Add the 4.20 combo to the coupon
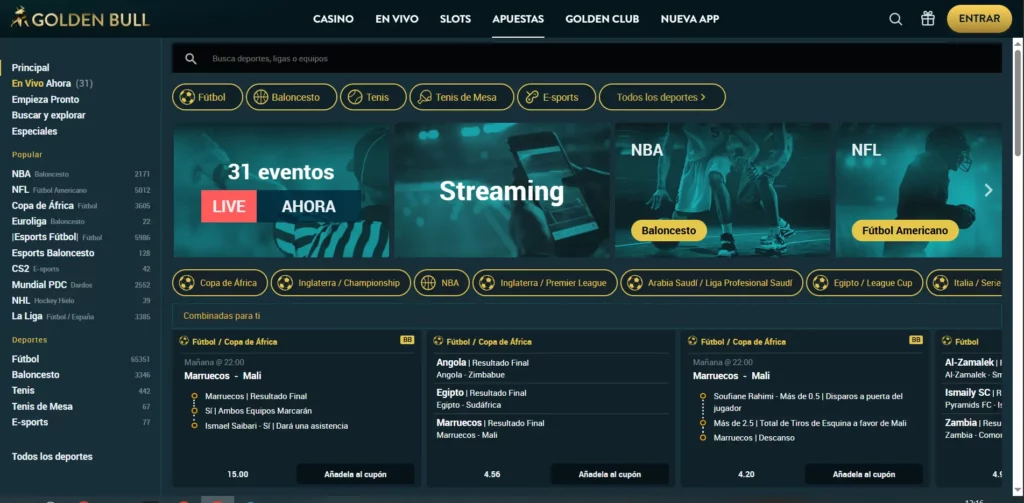This screenshot has height=503, width=1024. 864,474
